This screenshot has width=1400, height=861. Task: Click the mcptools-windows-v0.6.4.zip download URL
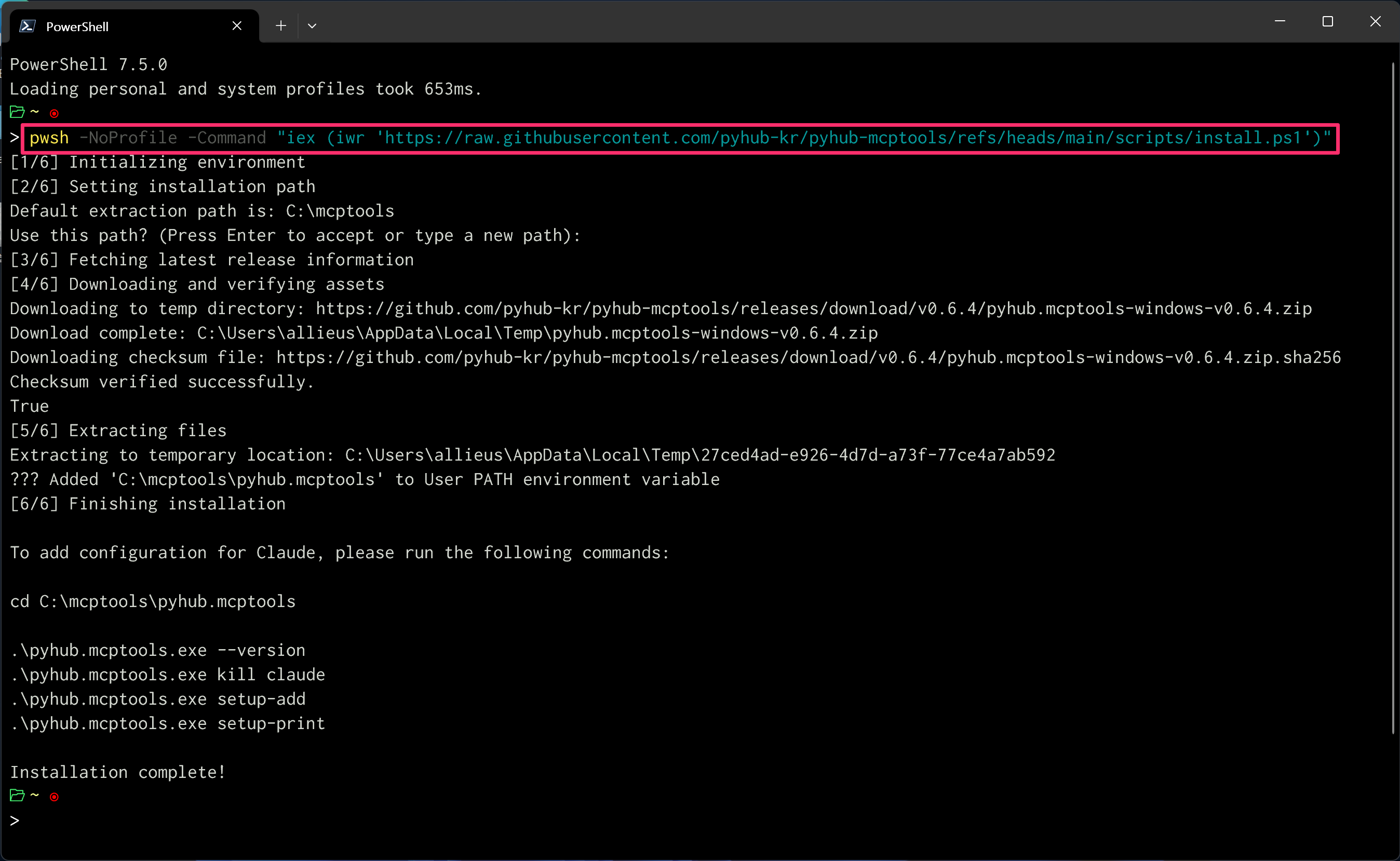tap(813, 308)
